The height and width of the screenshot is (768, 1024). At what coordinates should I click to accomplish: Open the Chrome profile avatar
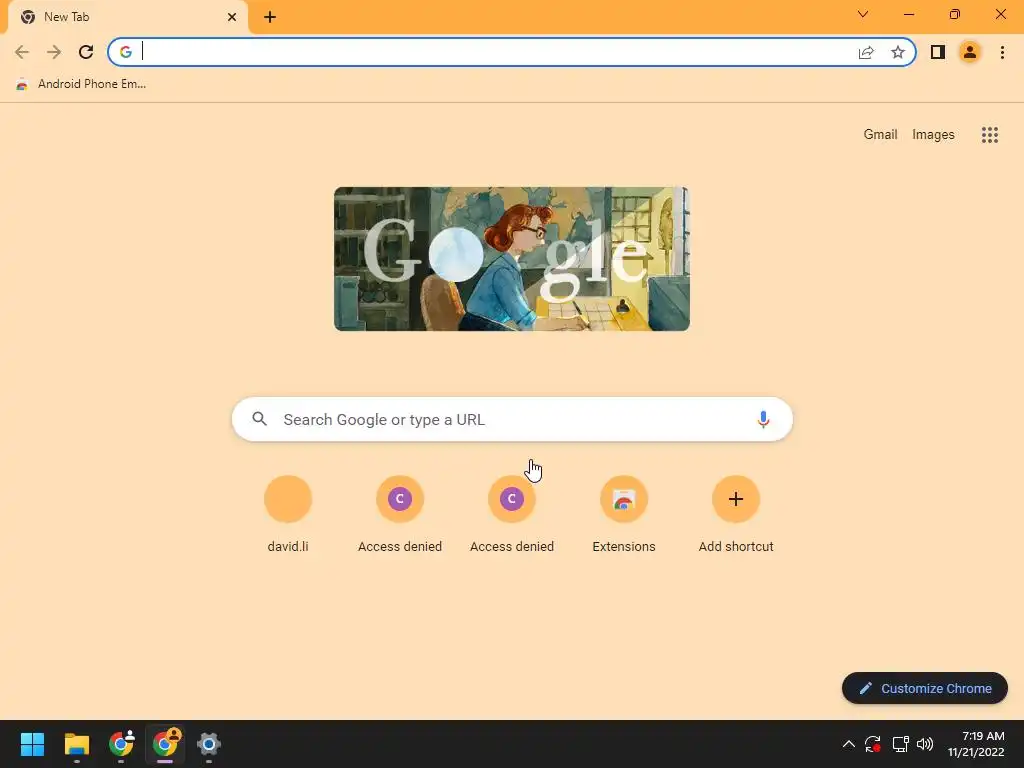tap(970, 52)
